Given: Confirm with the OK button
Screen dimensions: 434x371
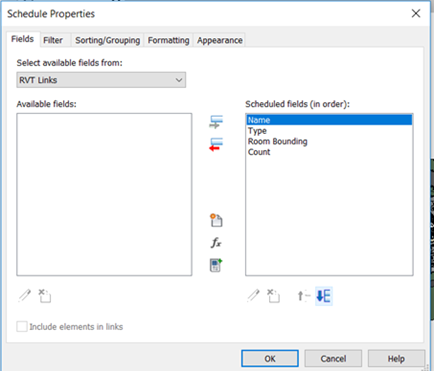Looking at the screenshot, I should coord(270,359).
